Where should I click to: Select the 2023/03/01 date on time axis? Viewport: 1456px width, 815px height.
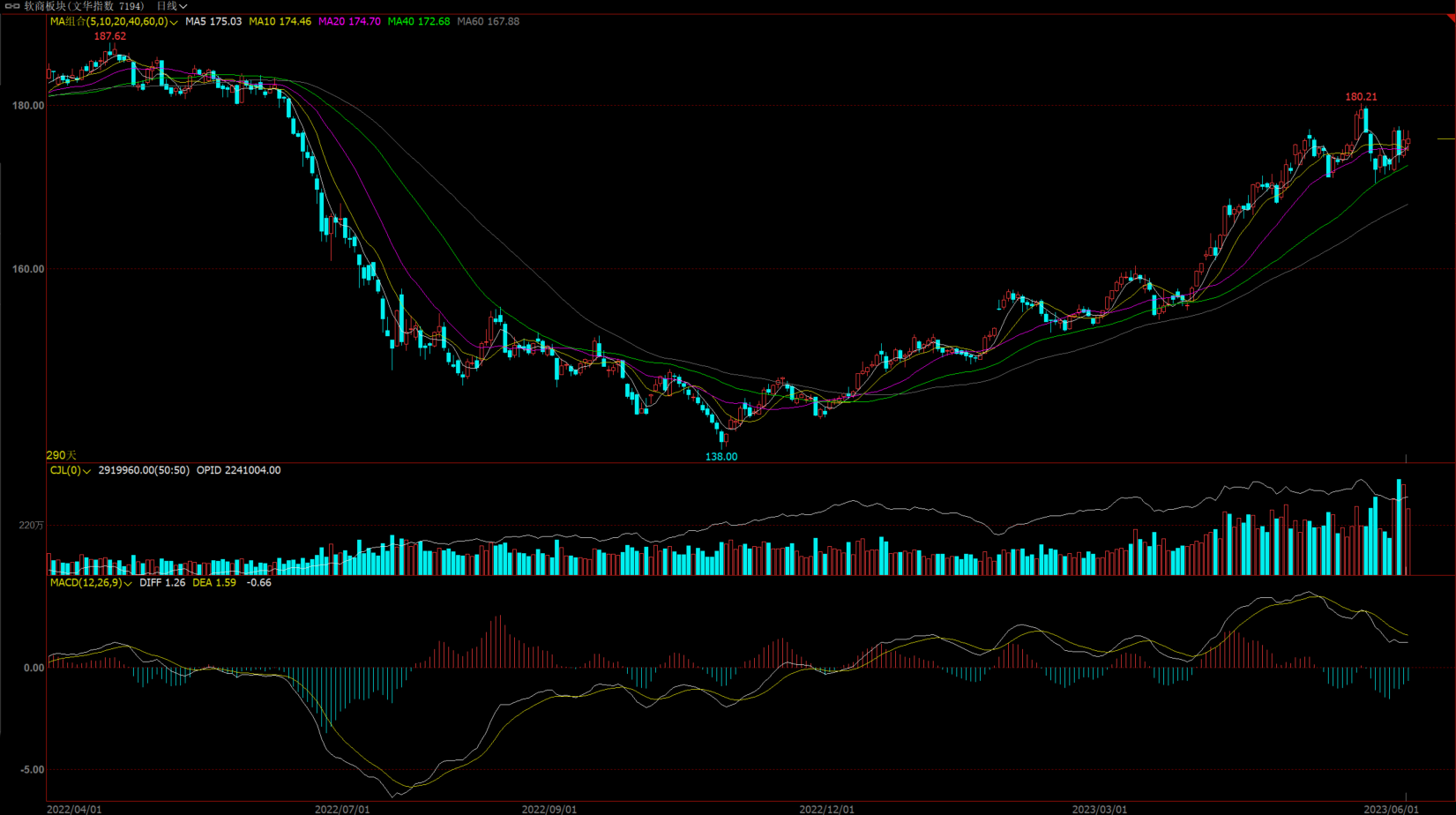pos(1100,809)
